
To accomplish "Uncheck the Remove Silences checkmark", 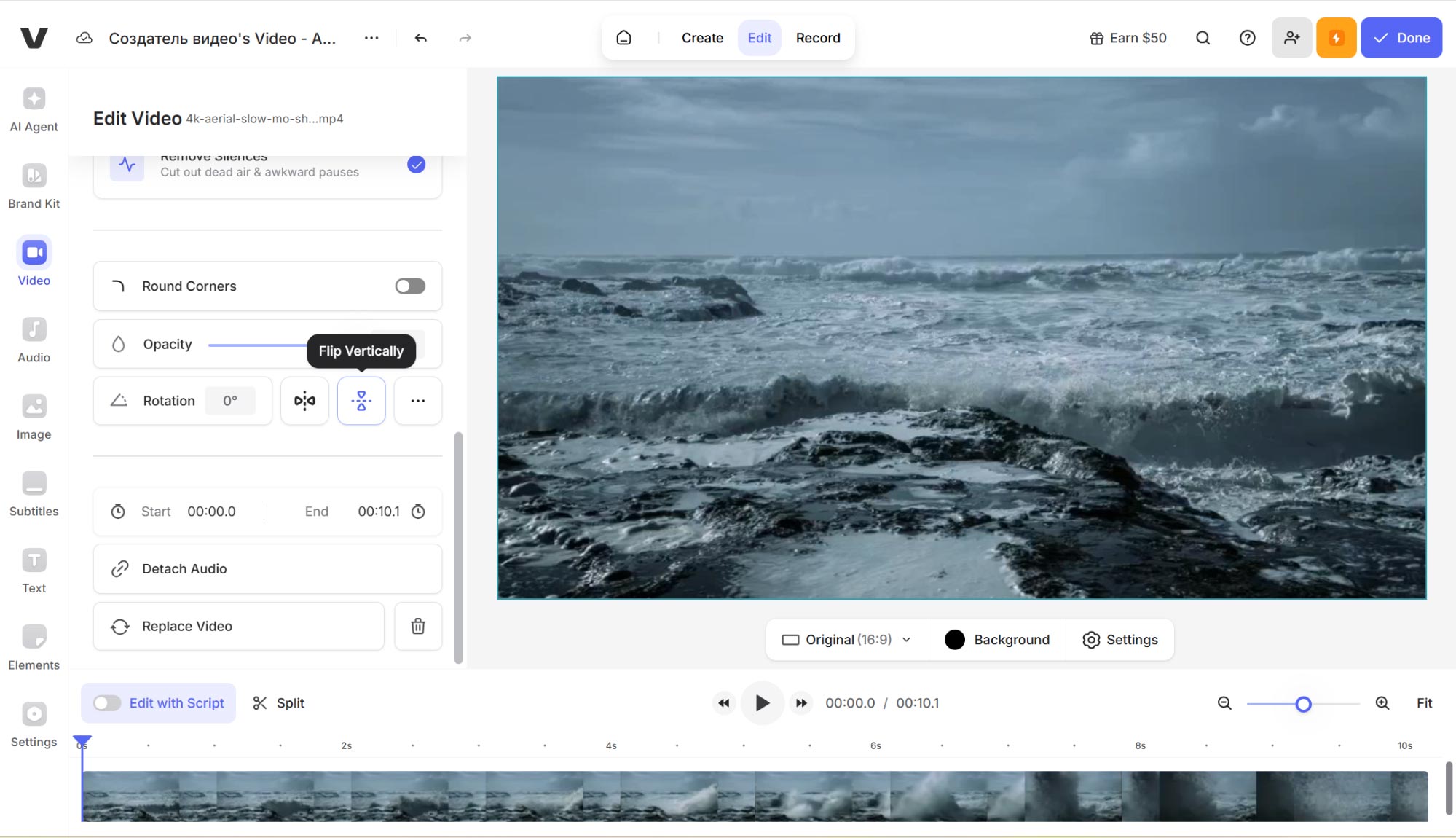I will (x=416, y=165).
